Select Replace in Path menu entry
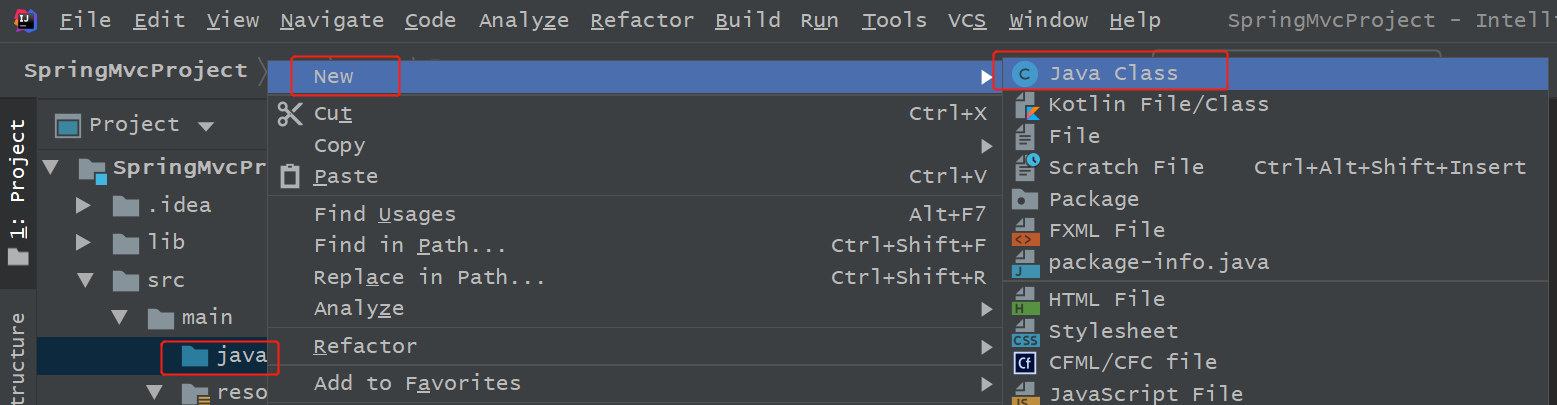1557x405 pixels. pyautogui.click(x=429, y=278)
